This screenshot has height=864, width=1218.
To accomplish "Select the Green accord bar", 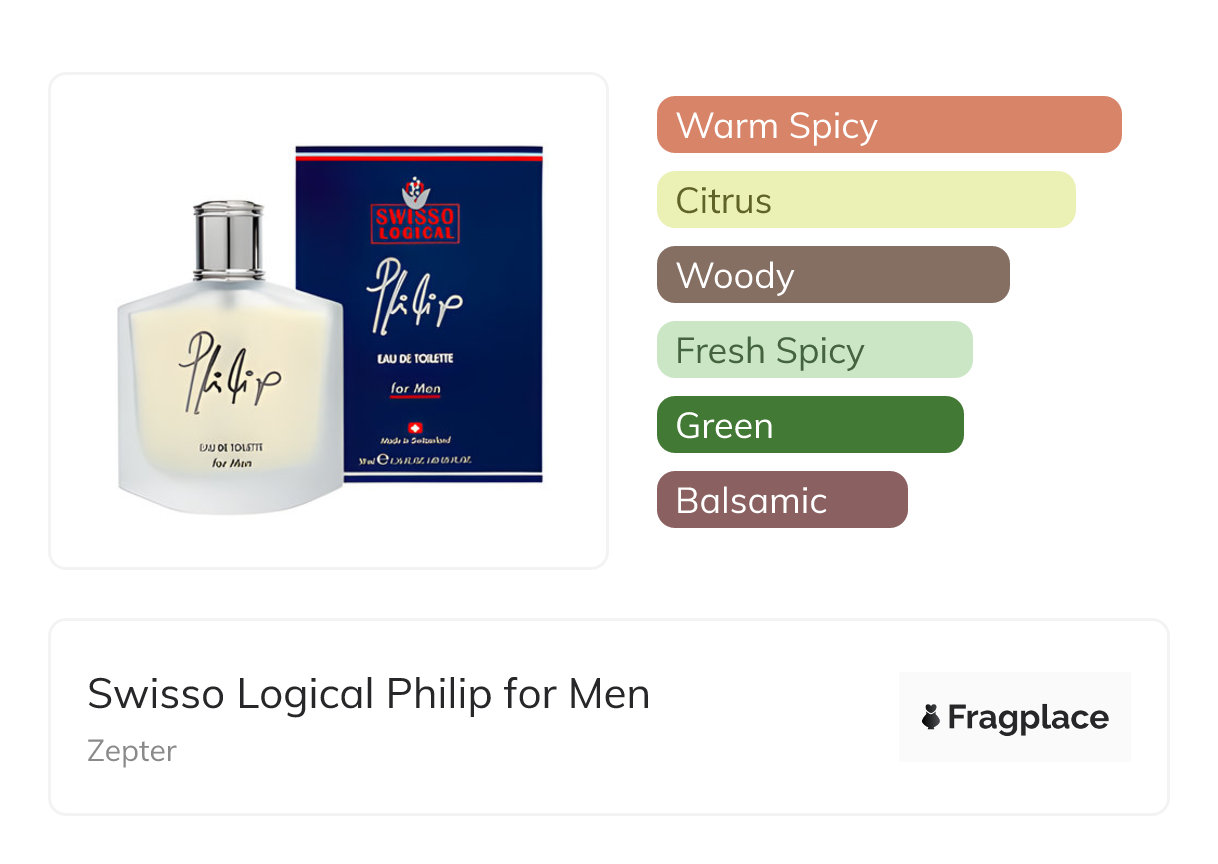I will point(810,425).
